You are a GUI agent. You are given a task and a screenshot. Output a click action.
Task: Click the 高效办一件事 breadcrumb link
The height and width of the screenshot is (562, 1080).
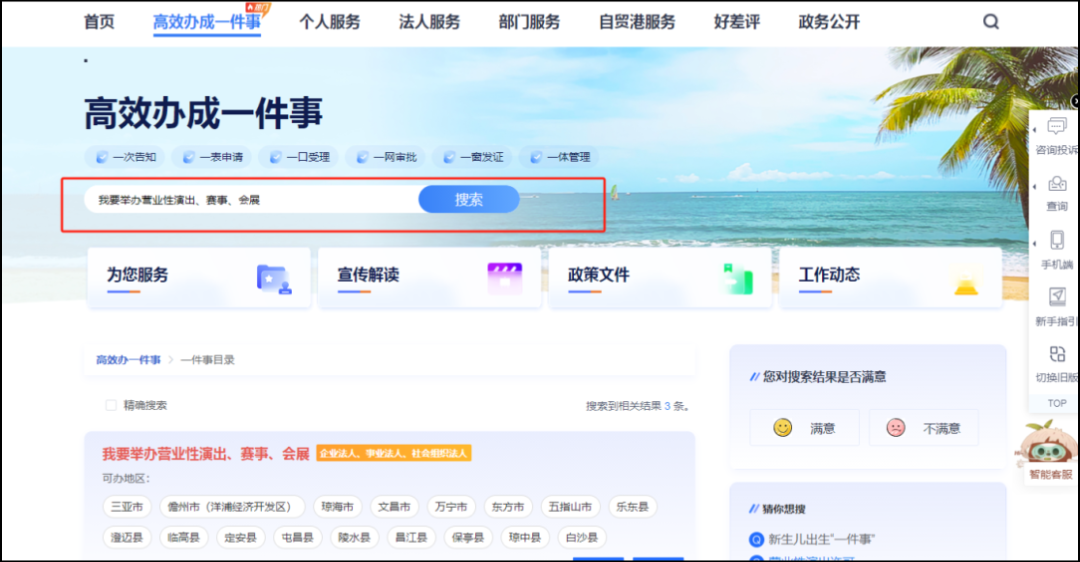(128, 360)
